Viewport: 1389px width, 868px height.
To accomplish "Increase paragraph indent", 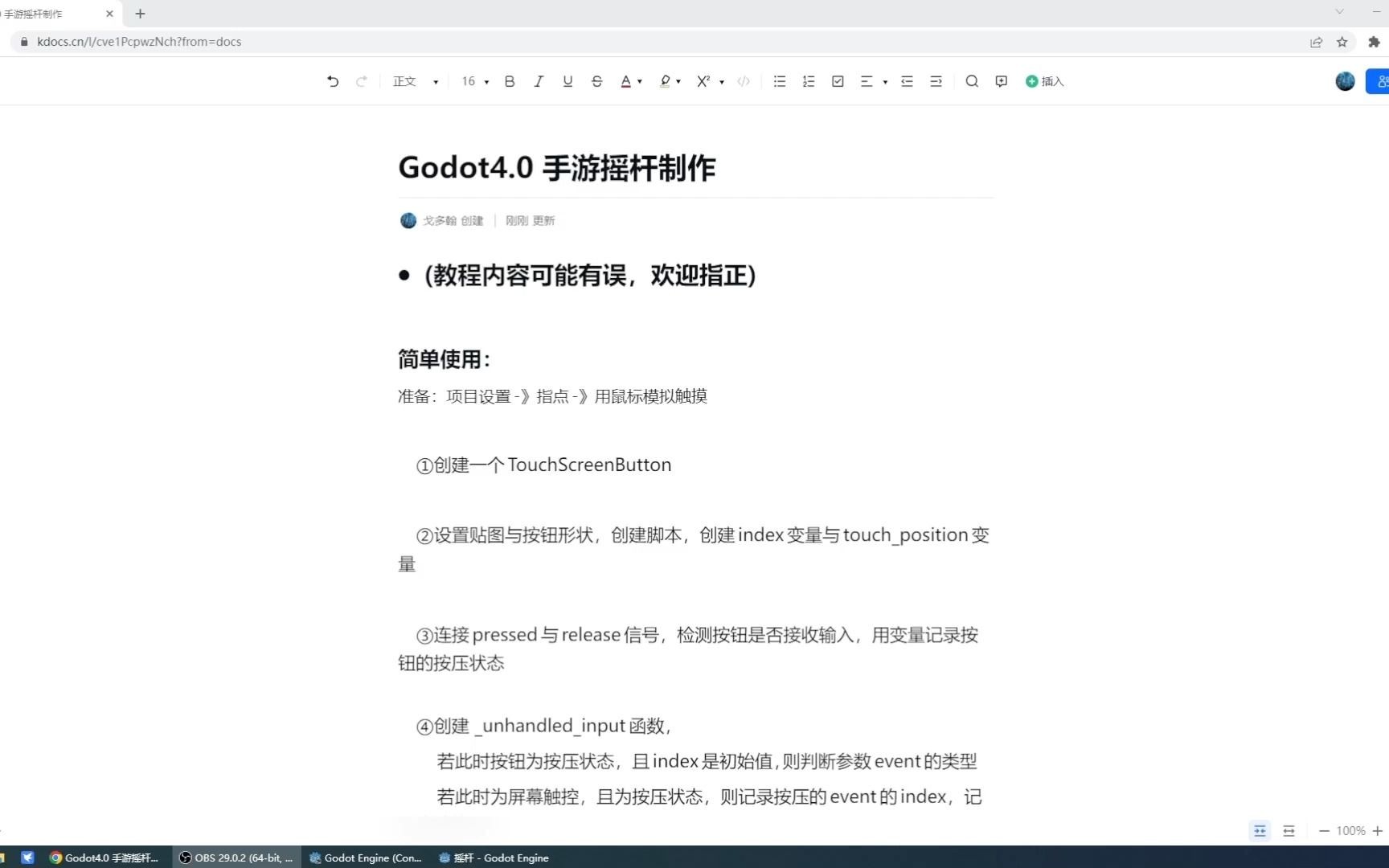I will tap(936, 81).
